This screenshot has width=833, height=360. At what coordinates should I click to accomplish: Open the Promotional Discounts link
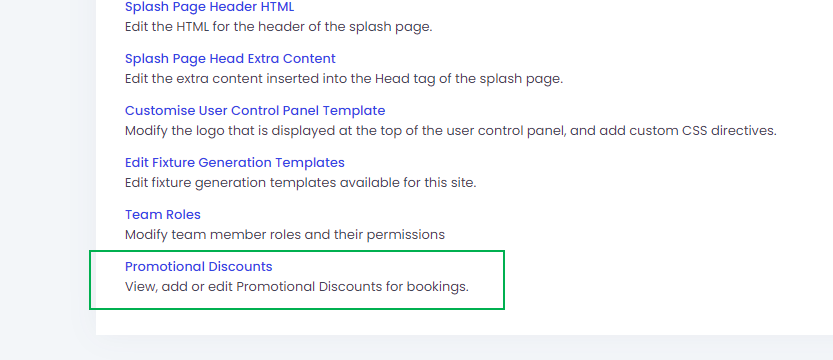coord(199,267)
